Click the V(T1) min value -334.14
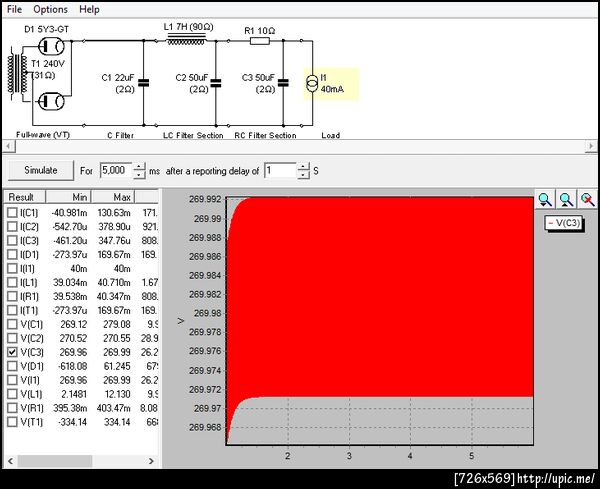The height and width of the screenshot is (489, 600). (x=72, y=422)
